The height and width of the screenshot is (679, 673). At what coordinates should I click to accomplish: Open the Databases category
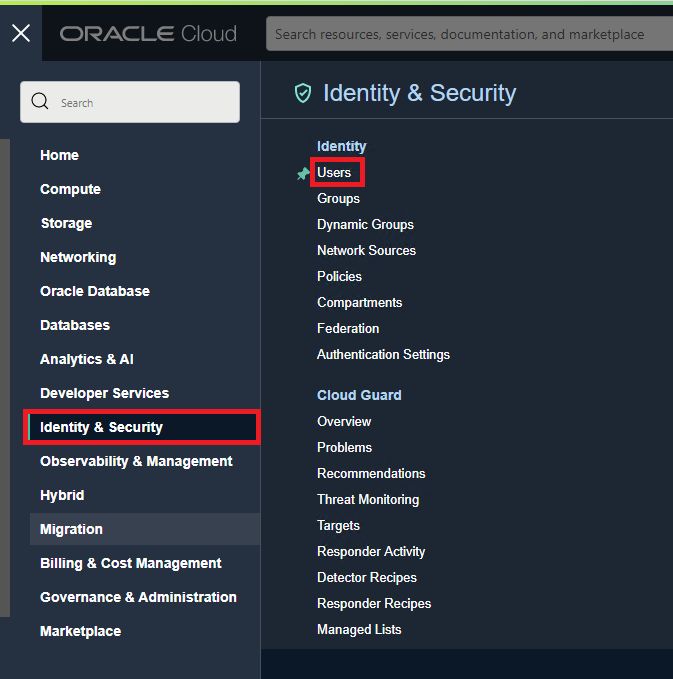pos(75,325)
